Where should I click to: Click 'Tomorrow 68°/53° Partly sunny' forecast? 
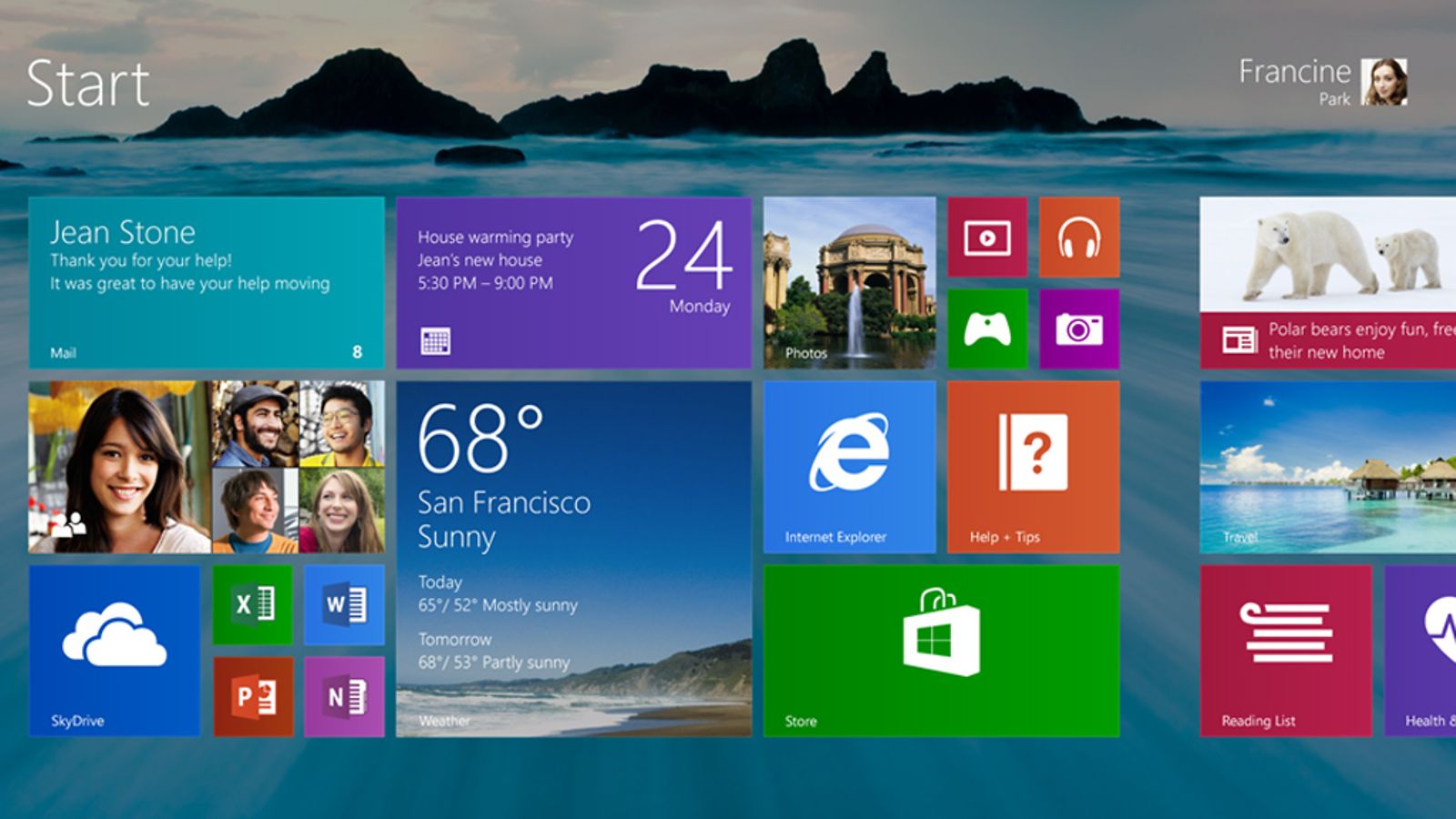click(494, 651)
